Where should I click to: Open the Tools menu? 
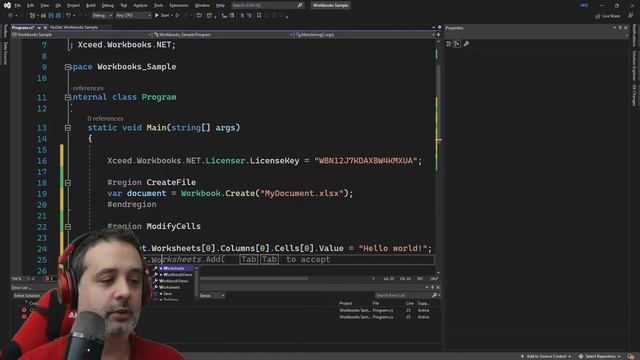coord(158,5)
